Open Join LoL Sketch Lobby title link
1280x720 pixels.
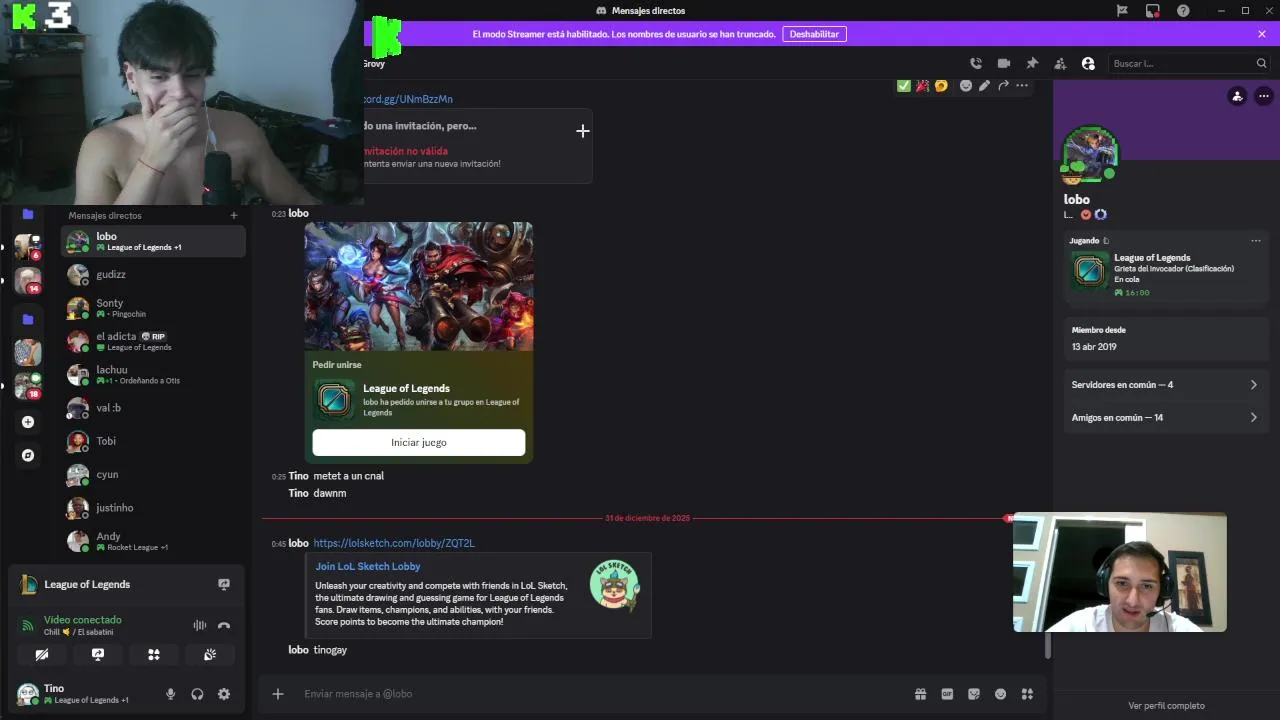(x=368, y=566)
